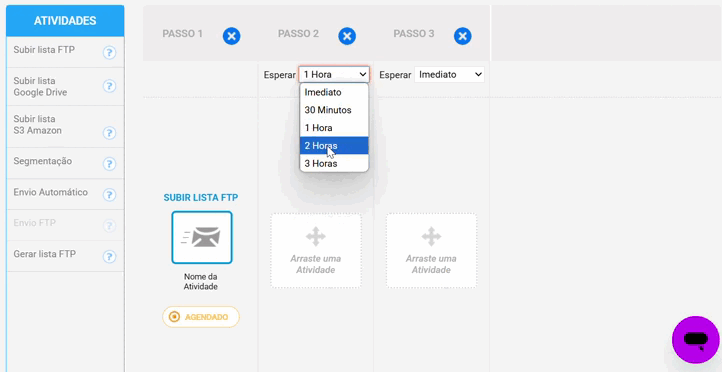722x372 pixels.
Task: Click Arraste uma Atividade text in Passo 3
Action: [x=431, y=264]
